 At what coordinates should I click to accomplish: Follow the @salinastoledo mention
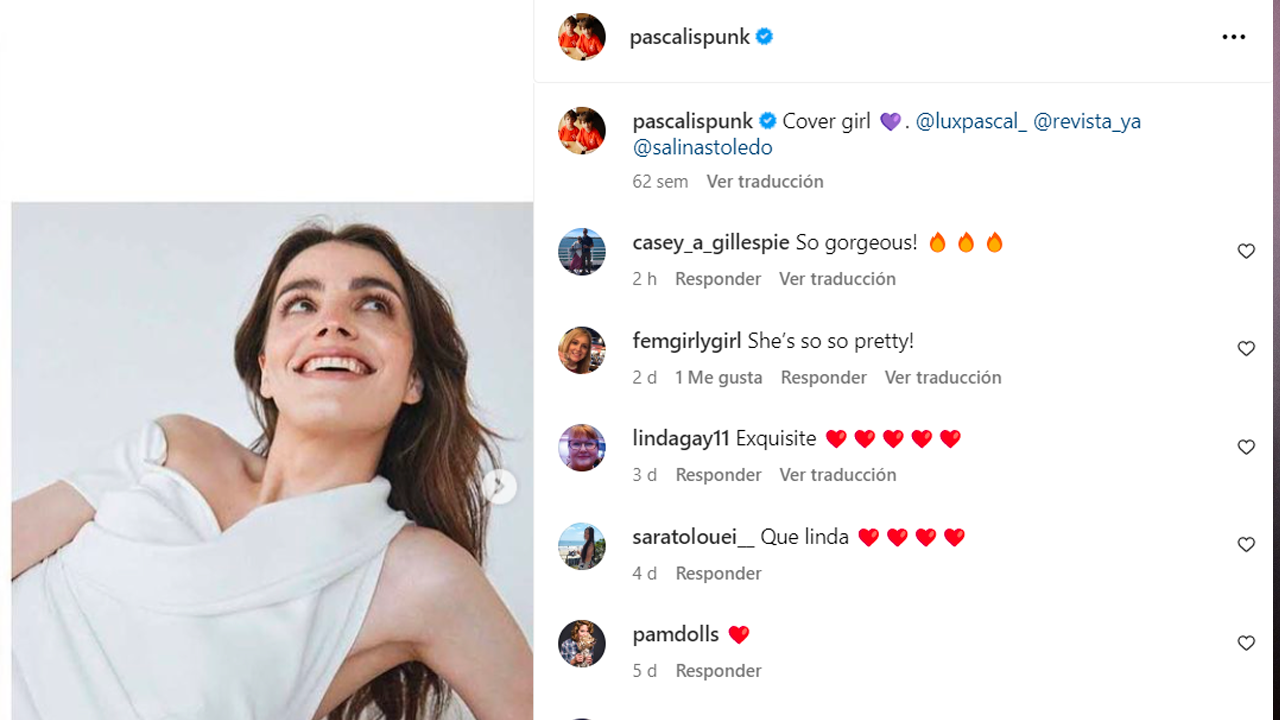pyautogui.click(x=702, y=147)
